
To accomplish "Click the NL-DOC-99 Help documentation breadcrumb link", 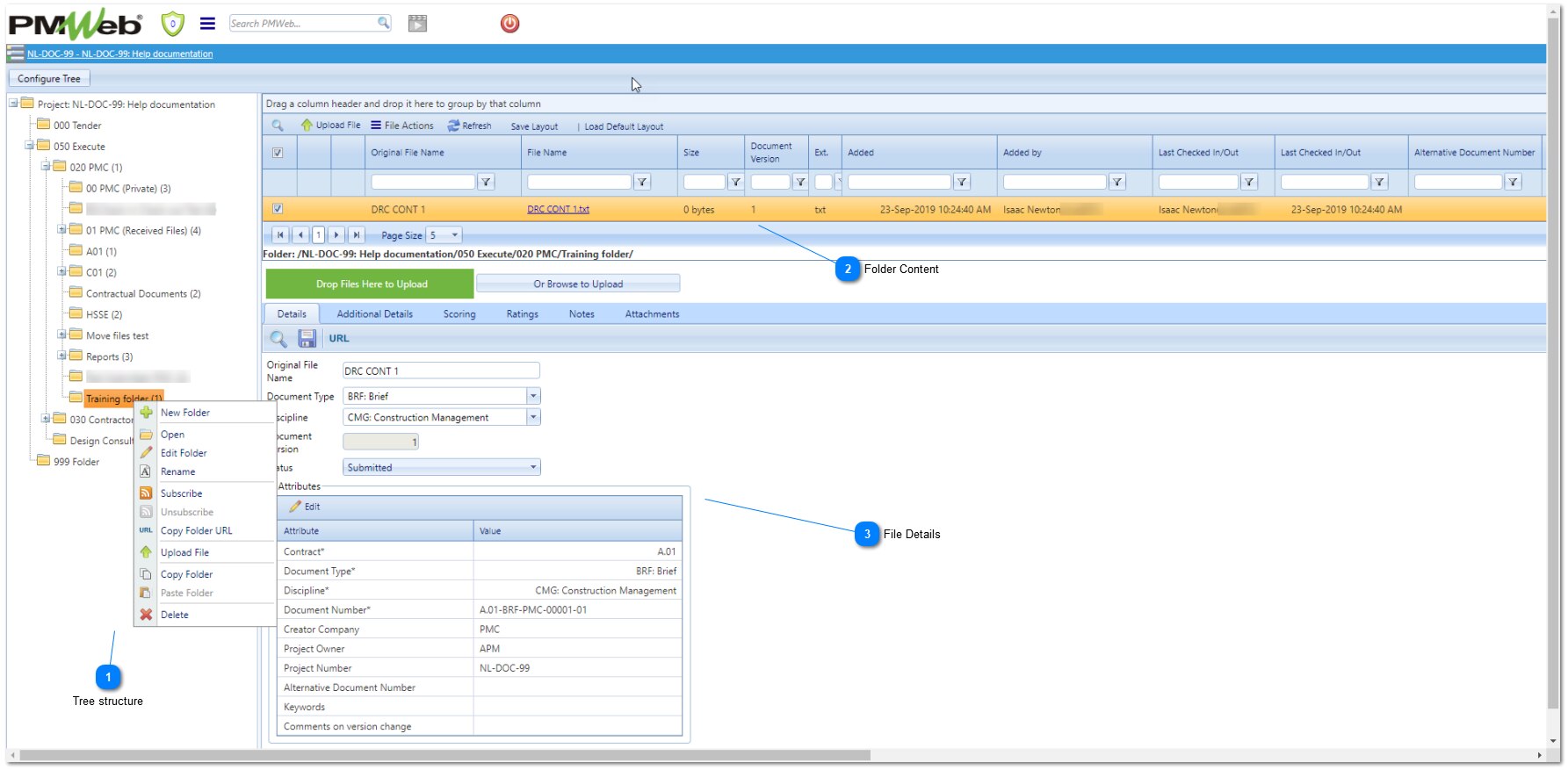I will [x=119, y=54].
